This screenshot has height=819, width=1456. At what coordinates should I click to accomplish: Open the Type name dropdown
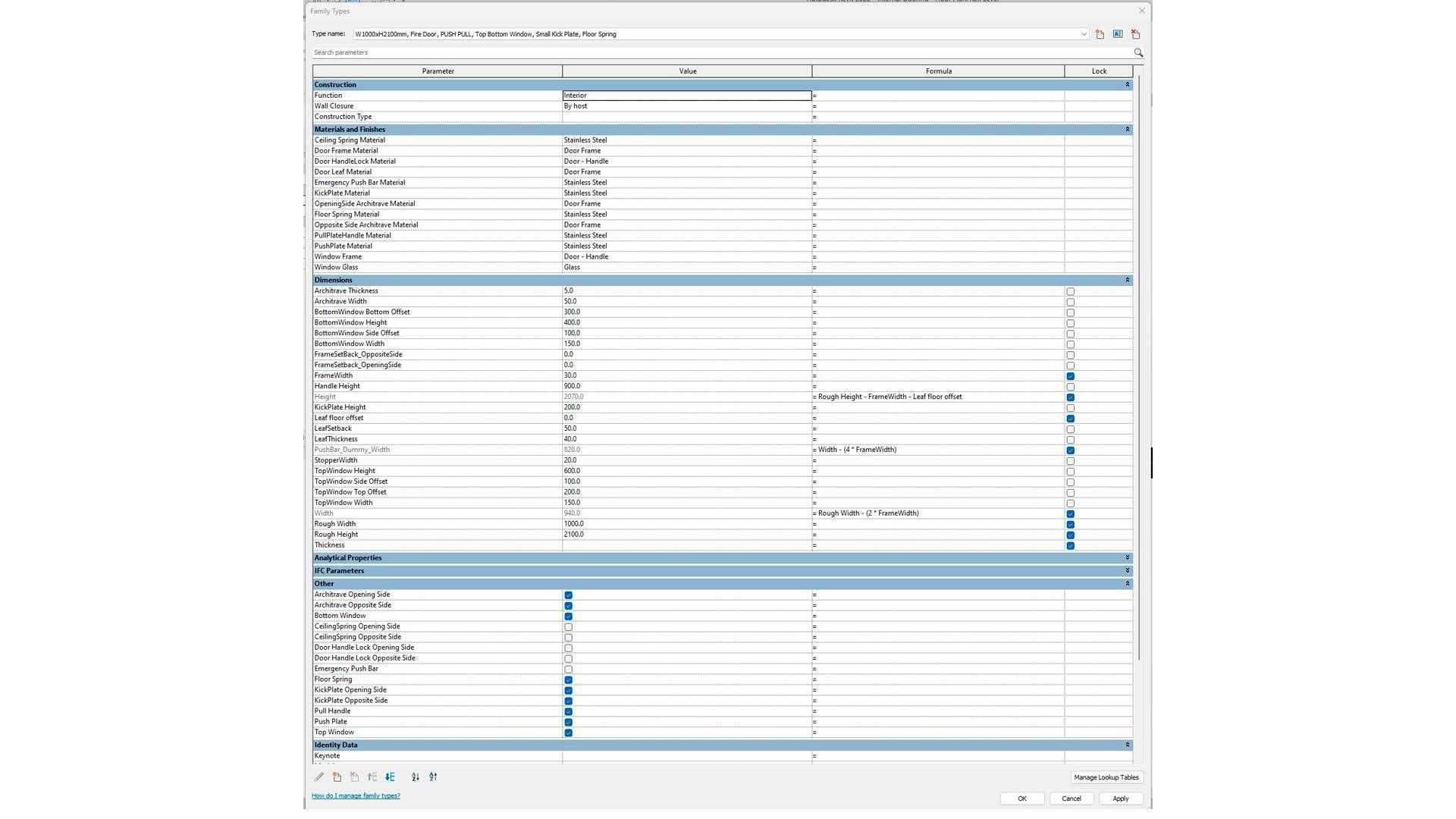[1083, 34]
